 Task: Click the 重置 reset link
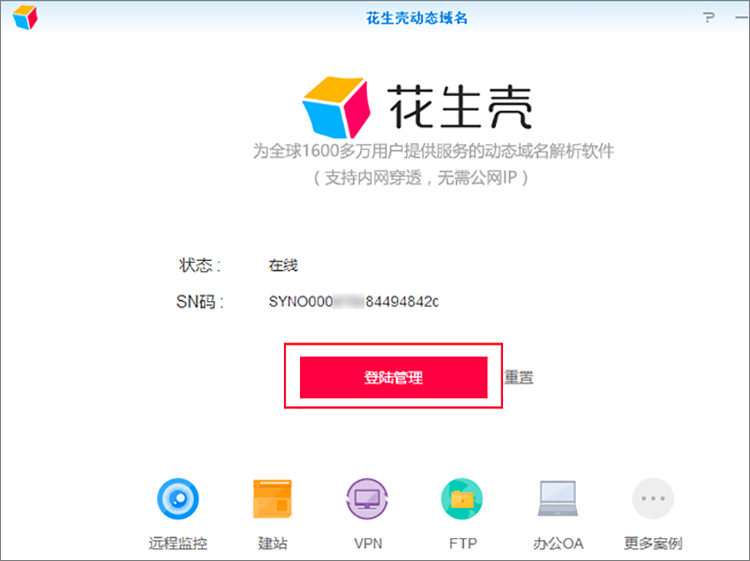[519, 377]
